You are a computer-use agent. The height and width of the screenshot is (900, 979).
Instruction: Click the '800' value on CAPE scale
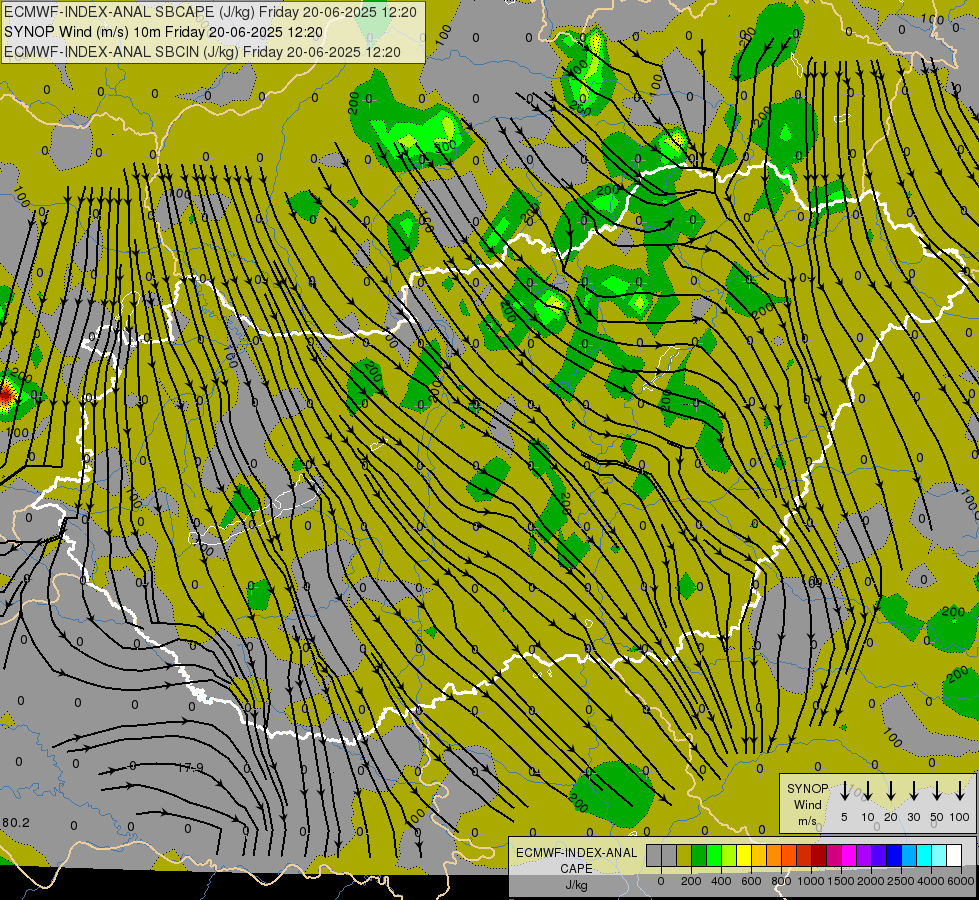781,881
